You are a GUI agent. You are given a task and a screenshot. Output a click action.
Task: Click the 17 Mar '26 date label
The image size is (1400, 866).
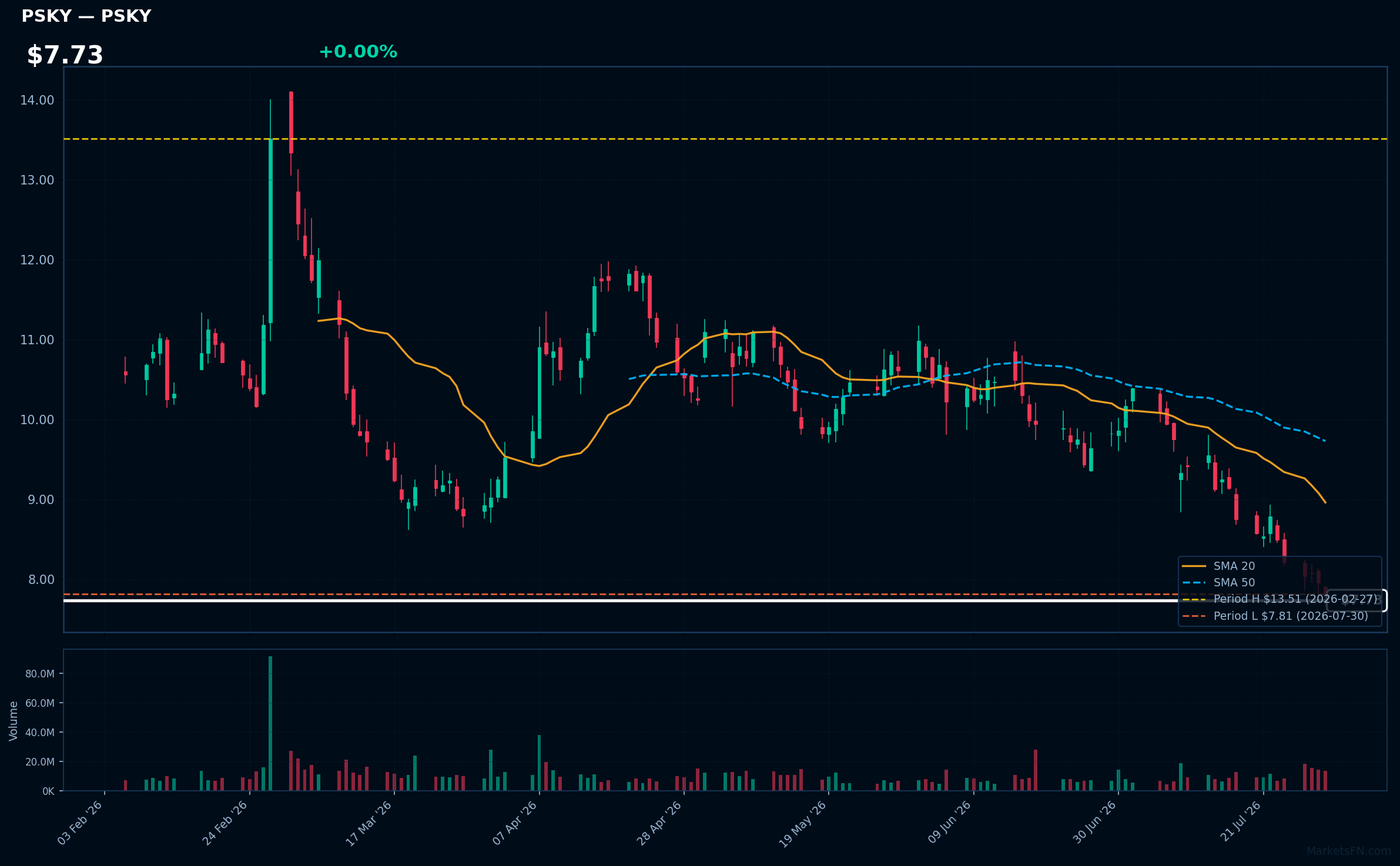pos(369,823)
